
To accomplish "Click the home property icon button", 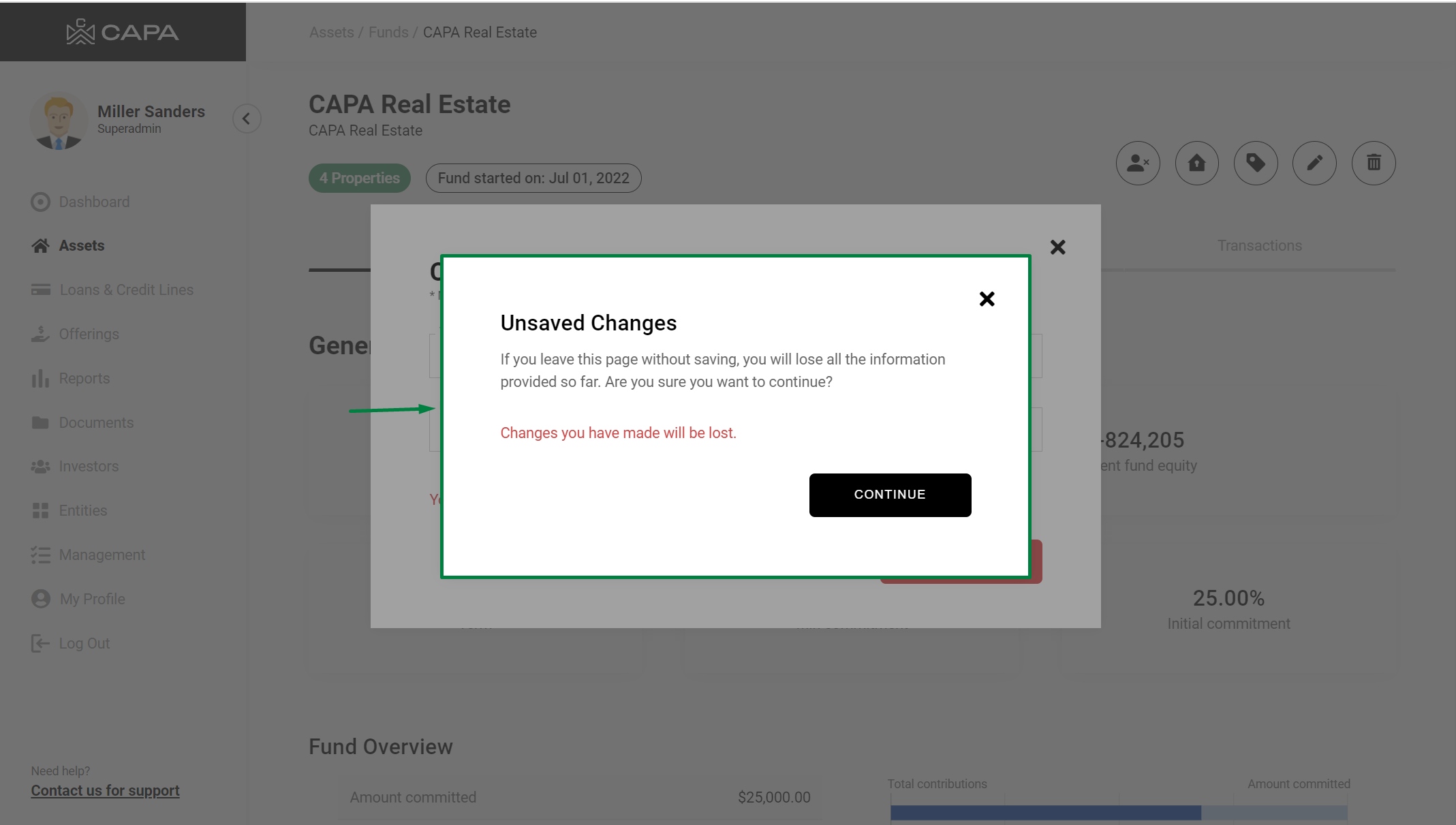I will pos(1196,164).
